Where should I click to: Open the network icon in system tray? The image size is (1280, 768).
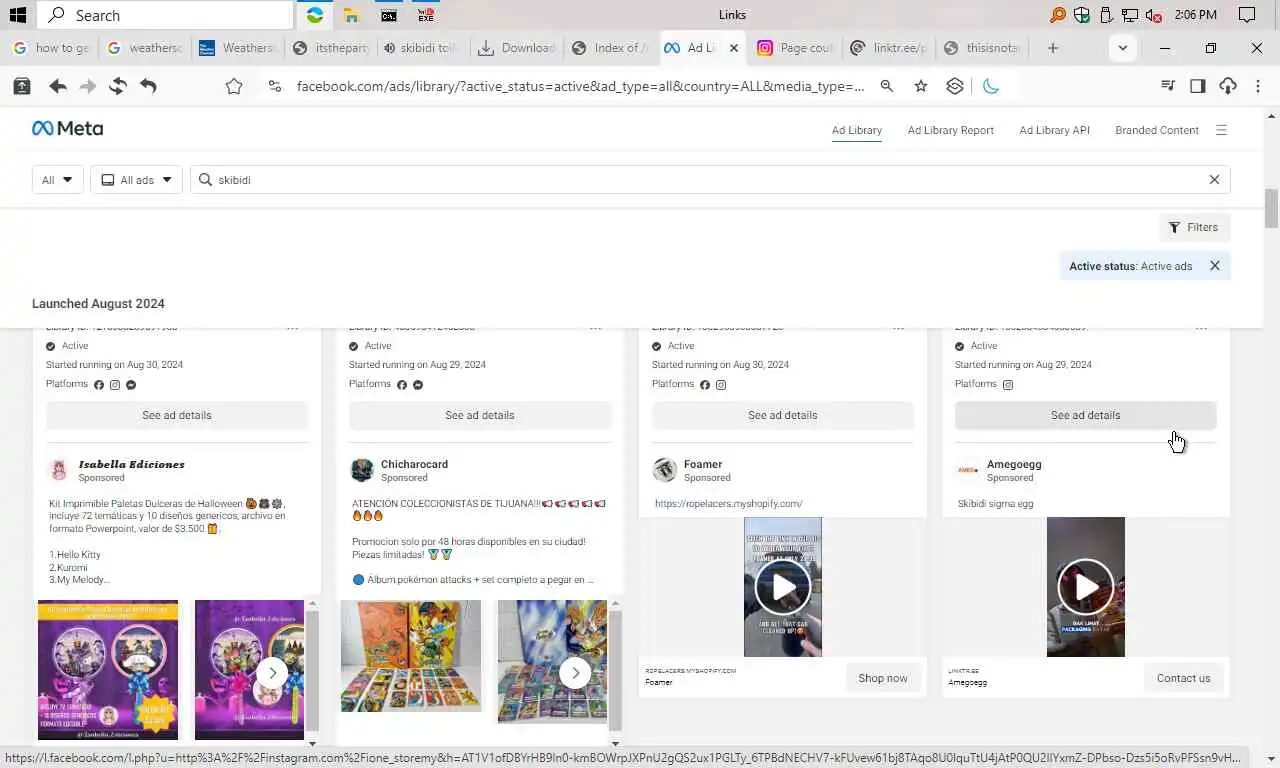tap(1130, 15)
